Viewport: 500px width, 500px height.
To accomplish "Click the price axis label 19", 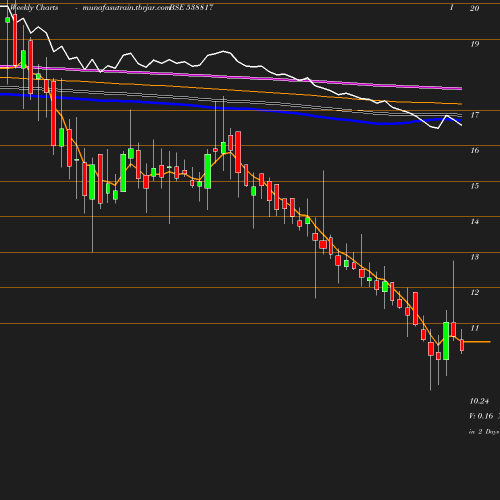I will pos(474,44).
